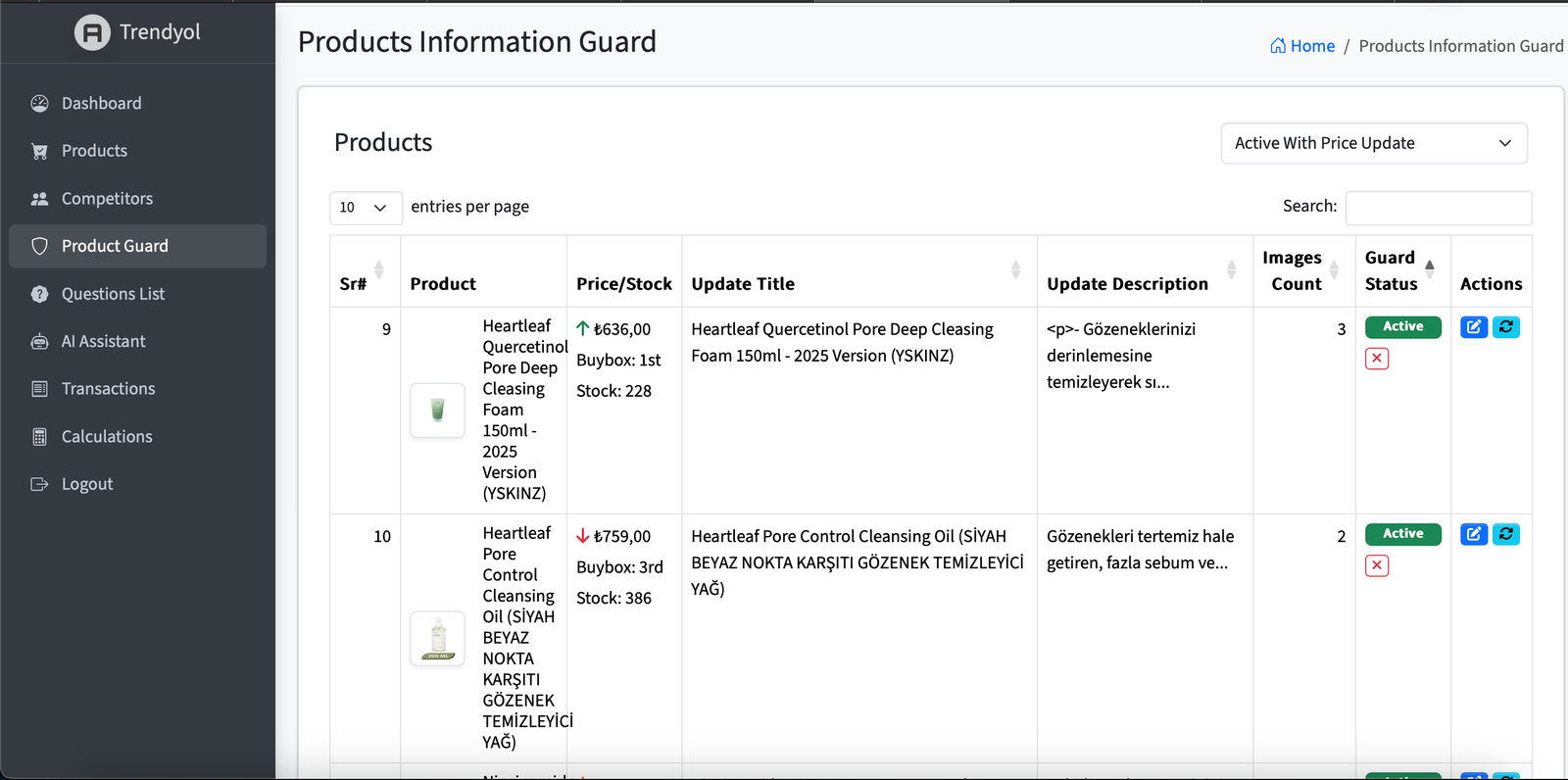The image size is (1568, 780).
Task: Click update title 'Heartleaf Pore Control Cleansing Oil'
Action: [857, 562]
